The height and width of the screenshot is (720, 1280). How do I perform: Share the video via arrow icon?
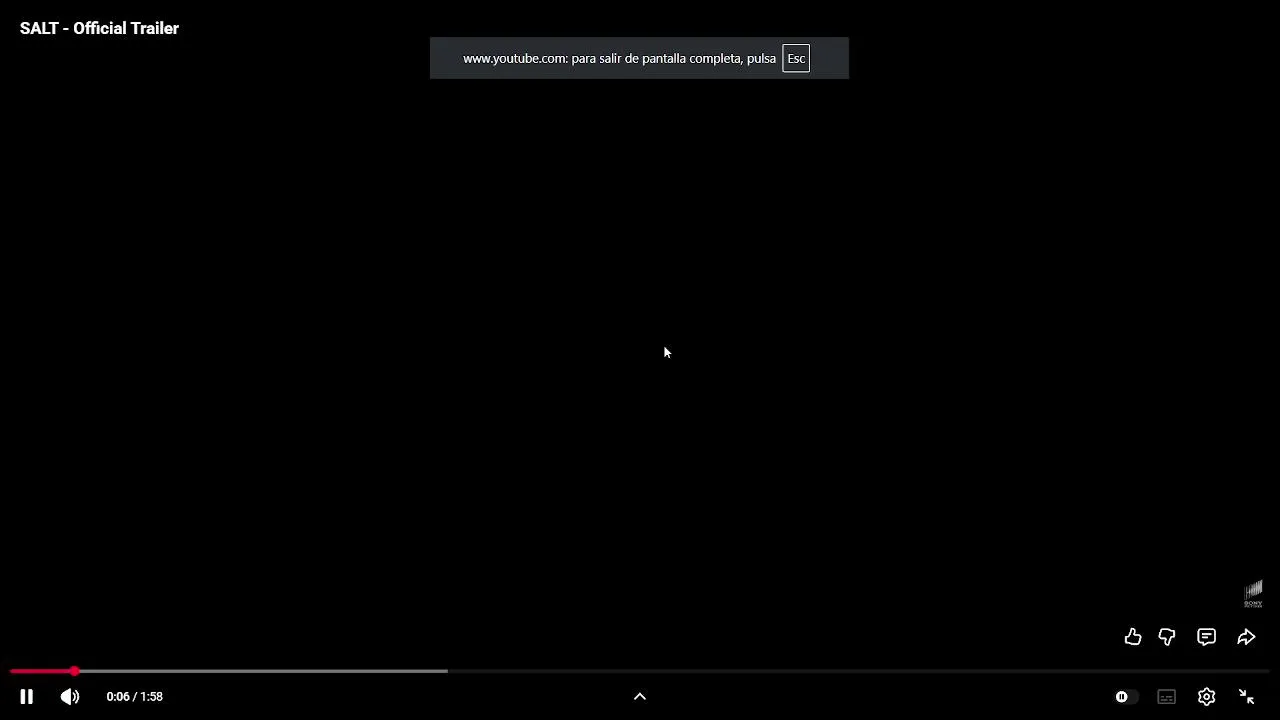point(1246,637)
